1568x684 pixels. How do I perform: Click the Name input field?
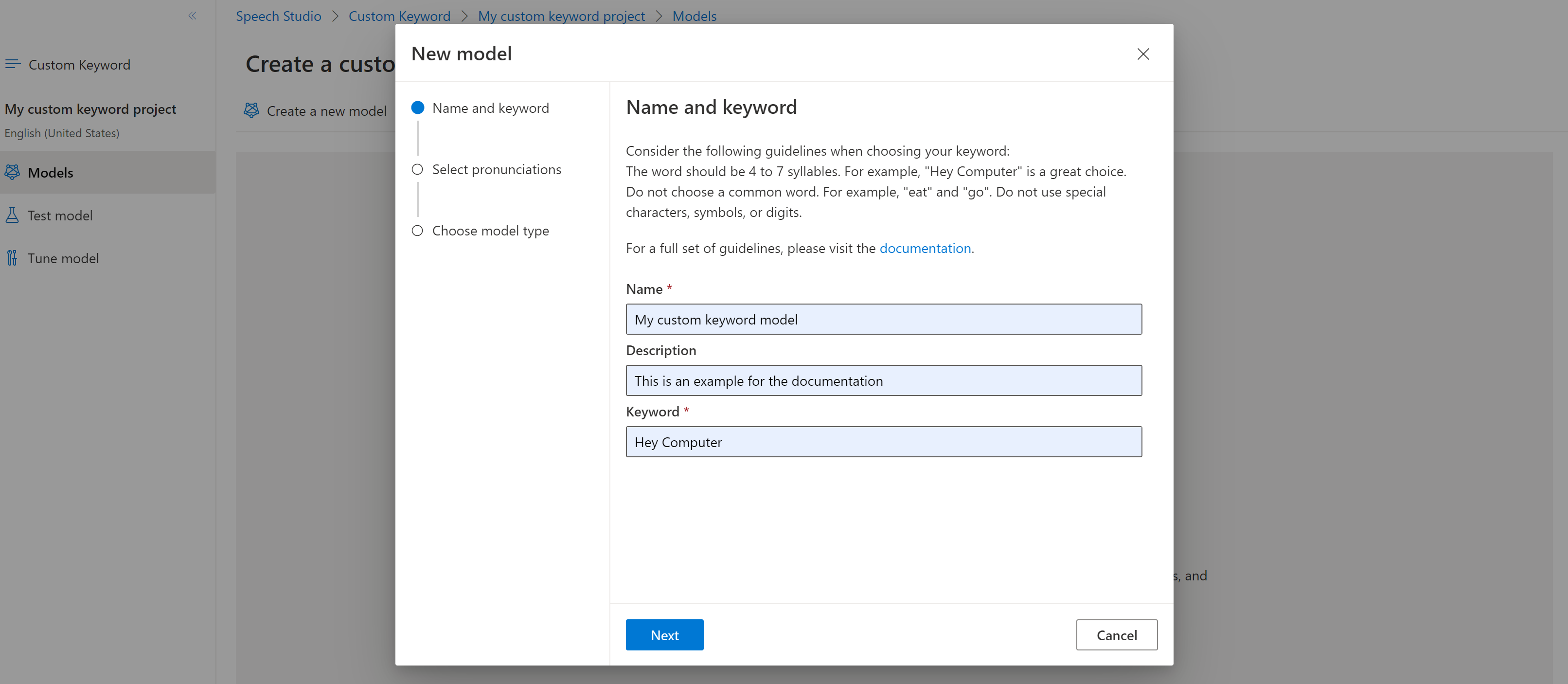pyautogui.click(x=884, y=319)
